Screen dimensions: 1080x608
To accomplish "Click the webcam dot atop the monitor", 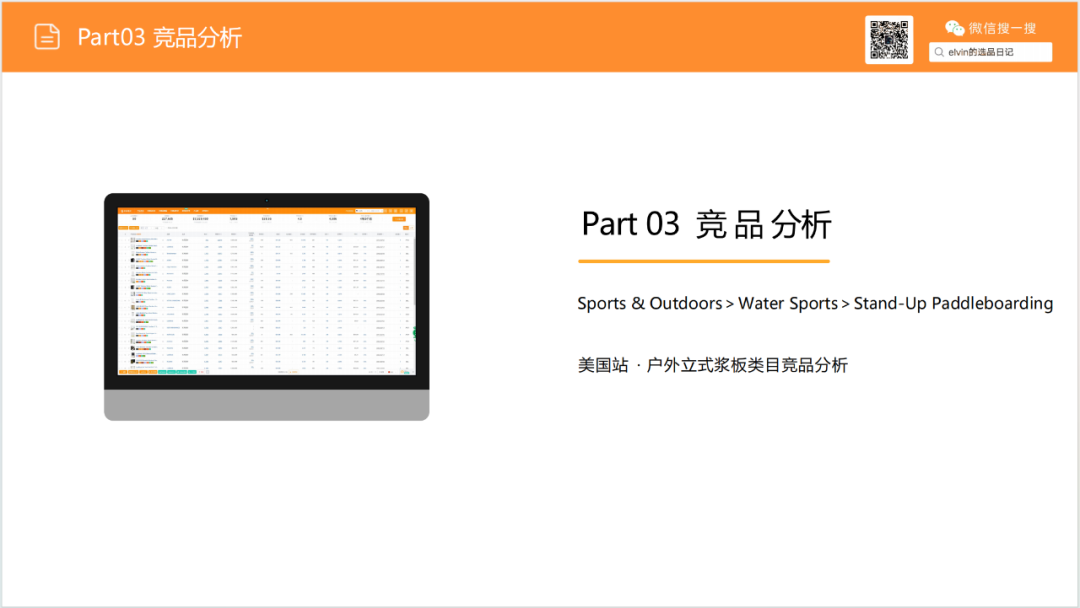I will [267, 200].
